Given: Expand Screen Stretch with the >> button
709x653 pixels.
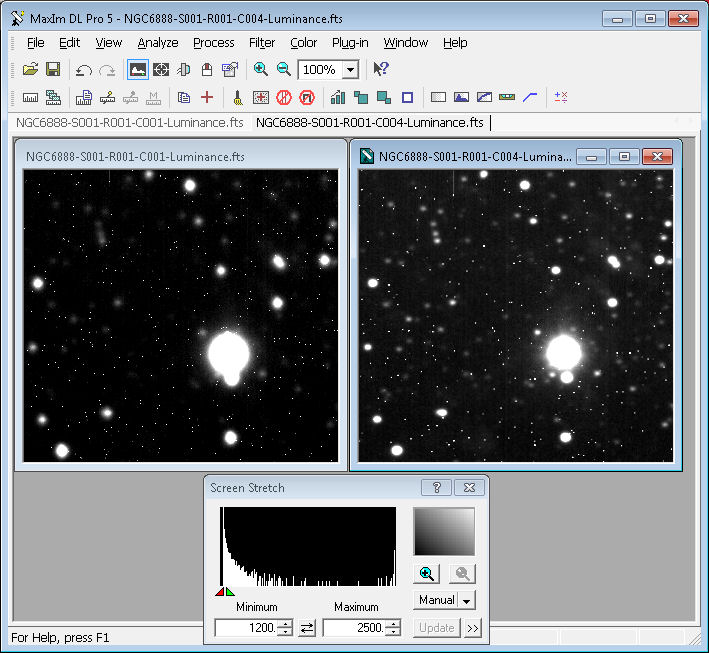Looking at the screenshot, I should 472,628.
